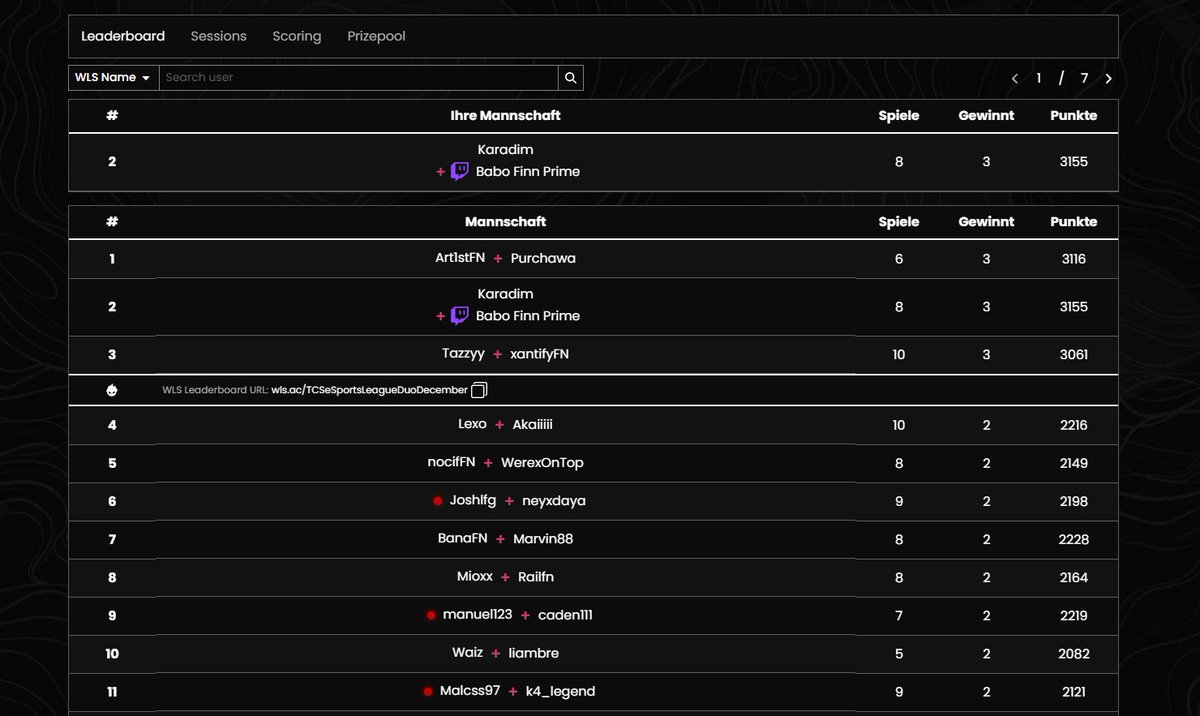This screenshot has width=1200, height=716.
Task: Click the Twitch icon in Ihre Mannschaft row
Action: point(459,172)
